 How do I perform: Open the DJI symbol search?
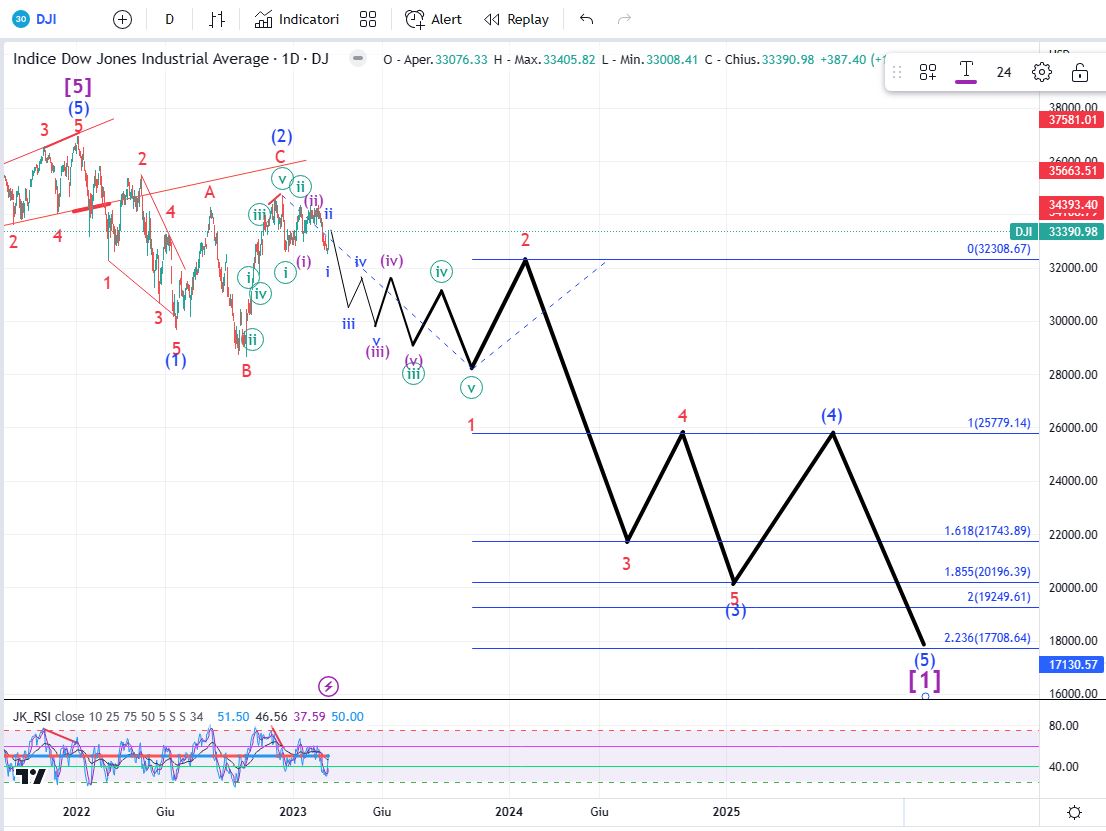[x=35, y=19]
